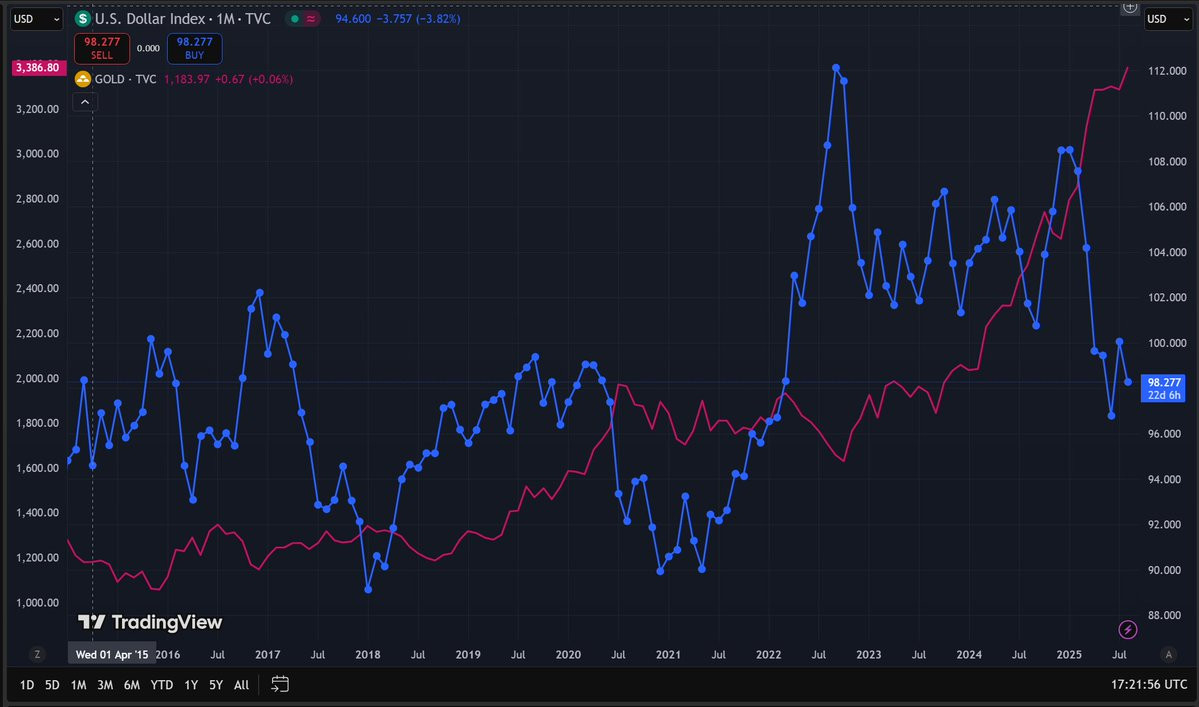Select the 6M time range
1199x707 pixels.
tap(132, 685)
